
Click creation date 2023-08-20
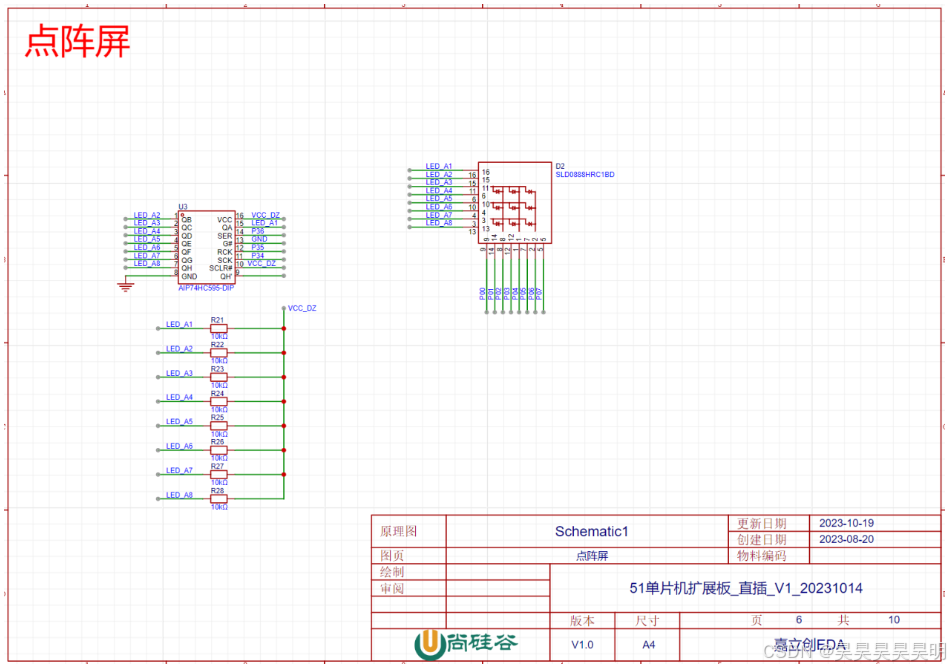click(x=846, y=540)
